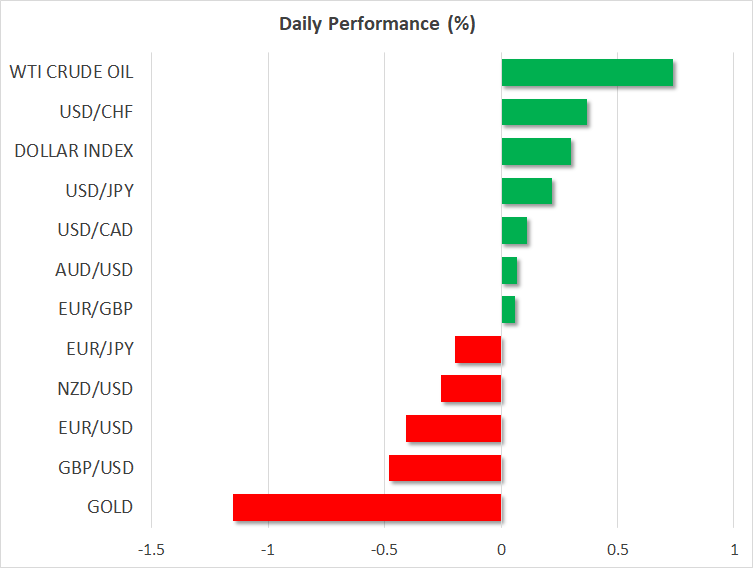Select the USD/CAD green bar
The height and width of the screenshot is (568, 753).
pyautogui.click(x=514, y=231)
